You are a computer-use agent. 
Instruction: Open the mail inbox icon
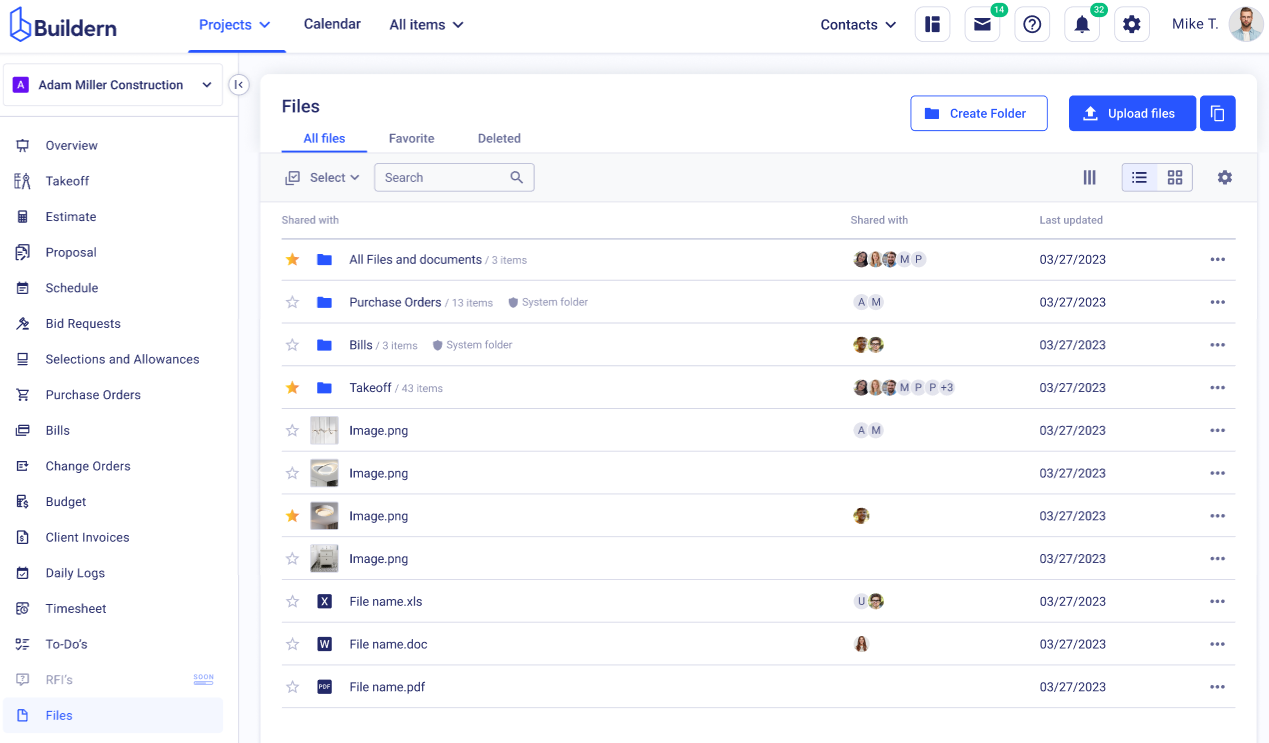pos(982,25)
